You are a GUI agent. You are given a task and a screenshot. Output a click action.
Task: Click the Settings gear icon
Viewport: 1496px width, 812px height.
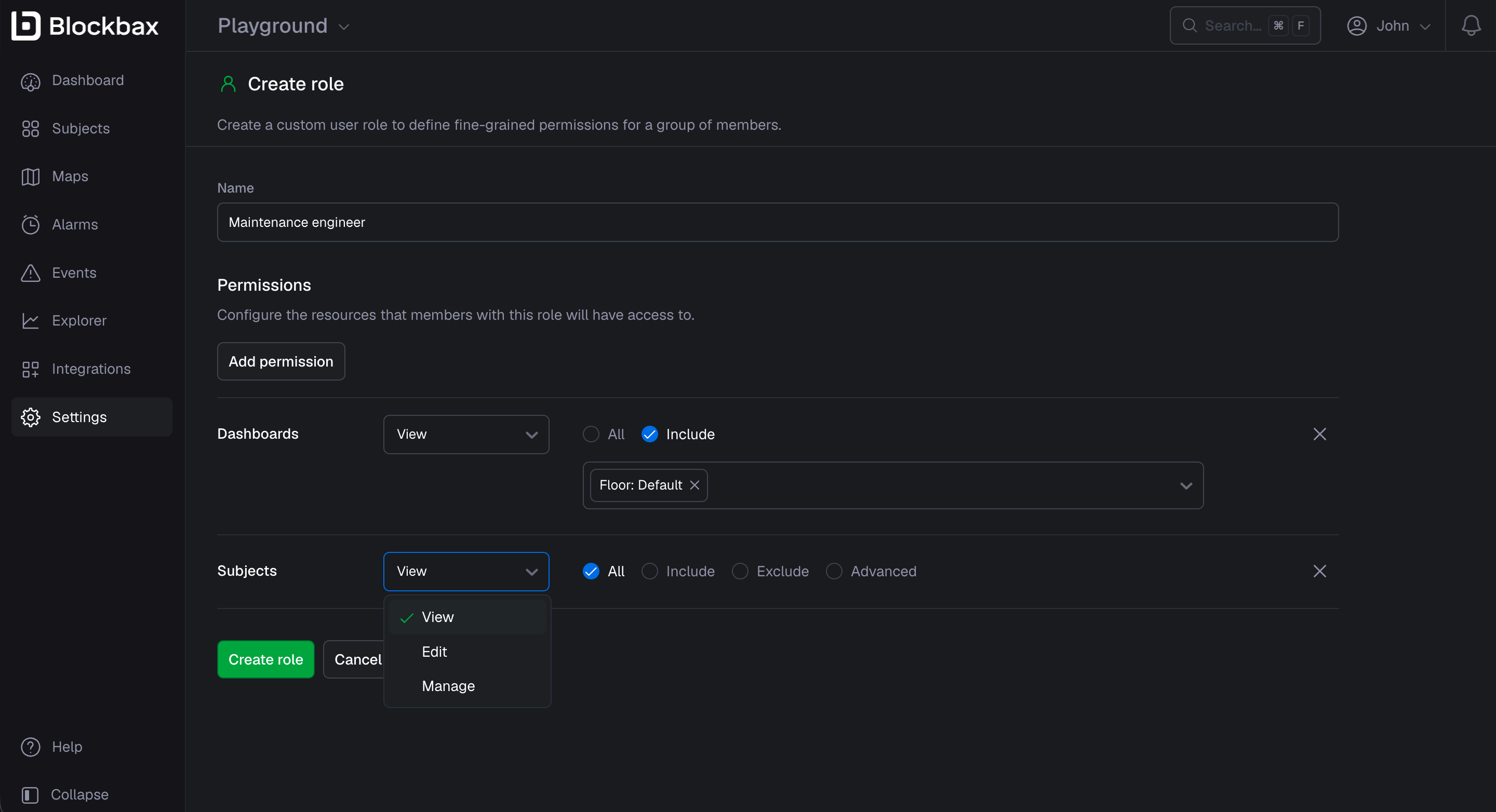[x=30, y=417]
